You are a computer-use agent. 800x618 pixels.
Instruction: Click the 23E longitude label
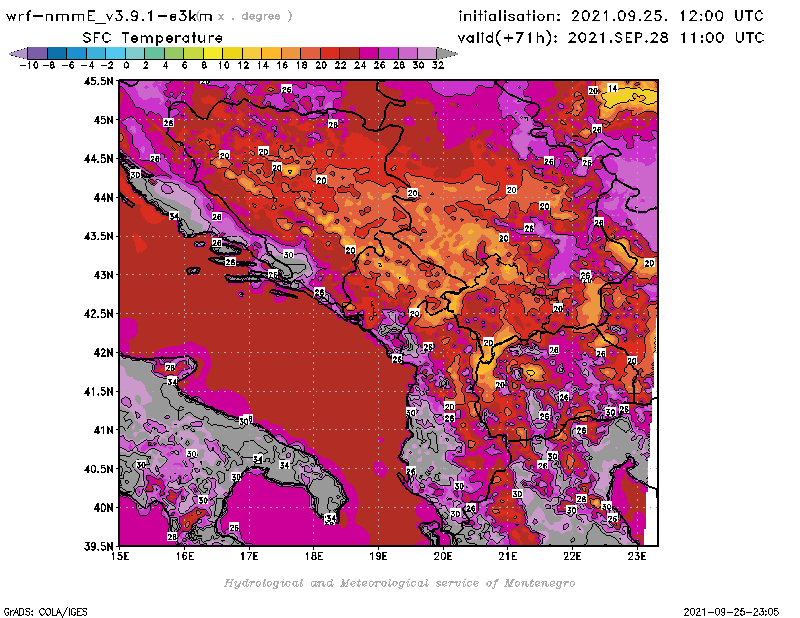(x=637, y=556)
